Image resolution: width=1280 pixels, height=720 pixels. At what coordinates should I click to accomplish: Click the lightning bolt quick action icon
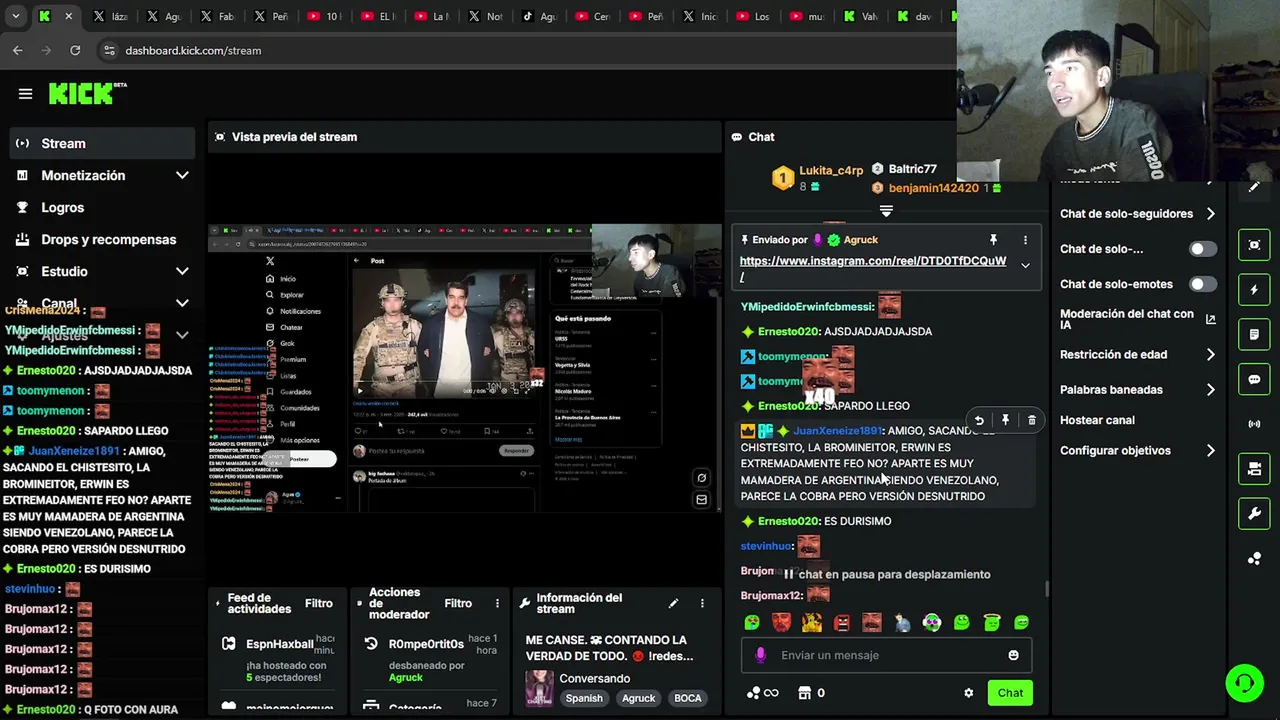(x=1254, y=290)
